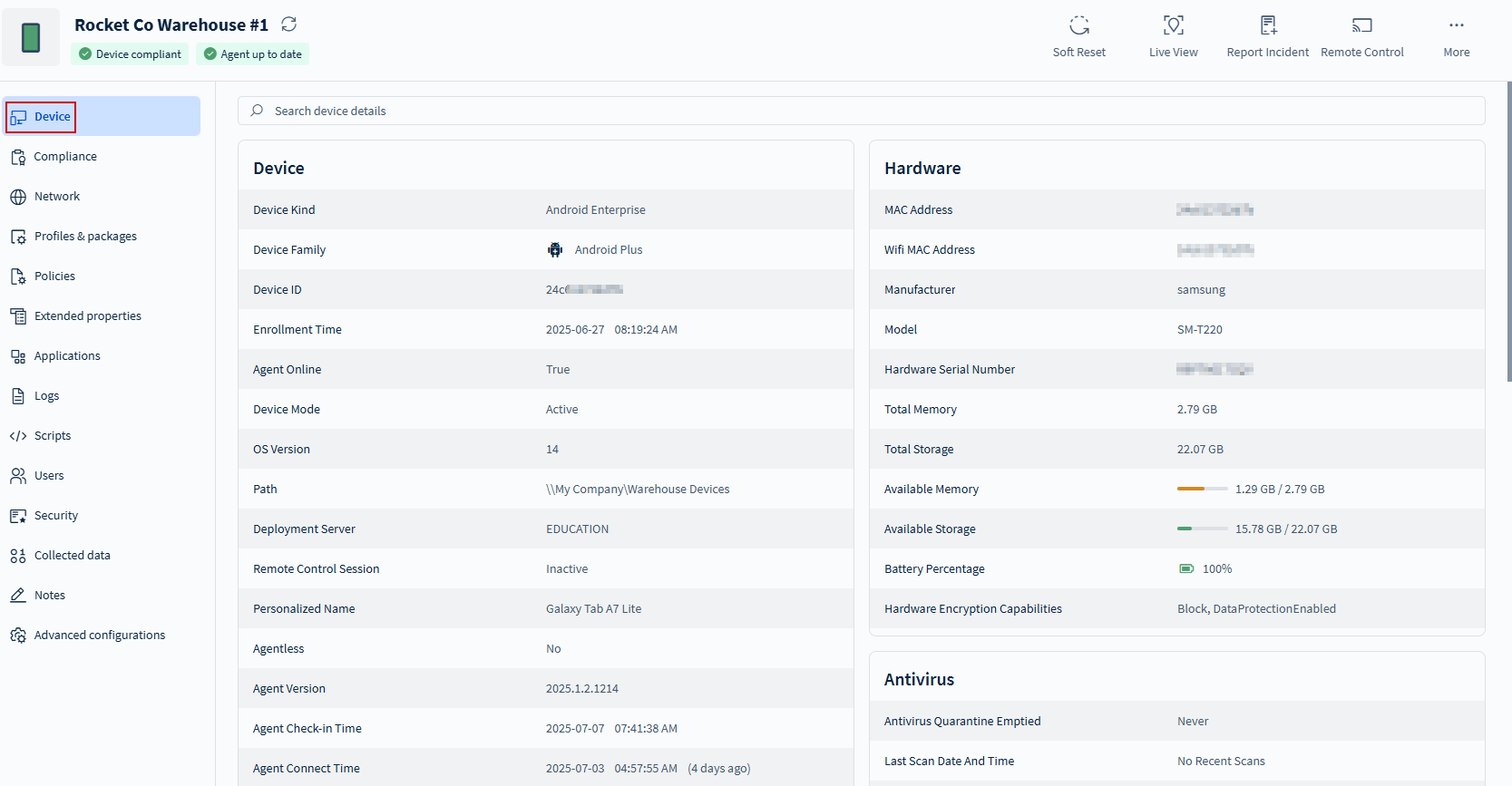Open Live View for the device
The image size is (1512, 786).
(1173, 25)
